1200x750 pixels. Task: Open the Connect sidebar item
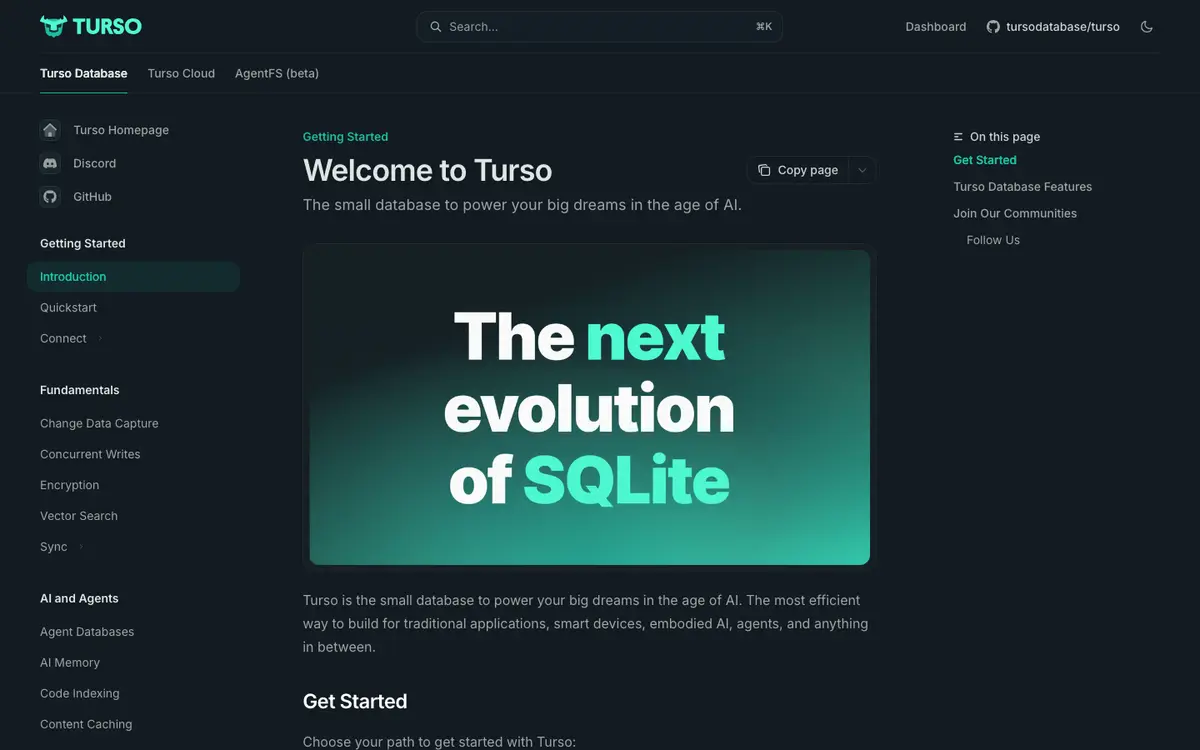63,339
